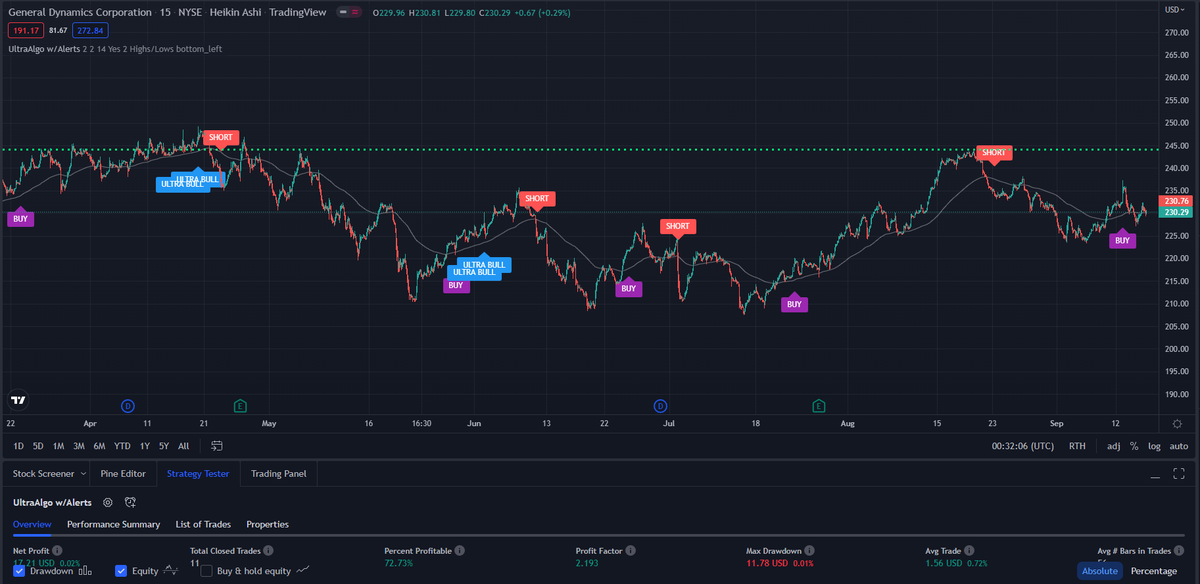Click the Equity line chart icon
Image resolution: width=1200 pixels, height=584 pixels.
171,571
